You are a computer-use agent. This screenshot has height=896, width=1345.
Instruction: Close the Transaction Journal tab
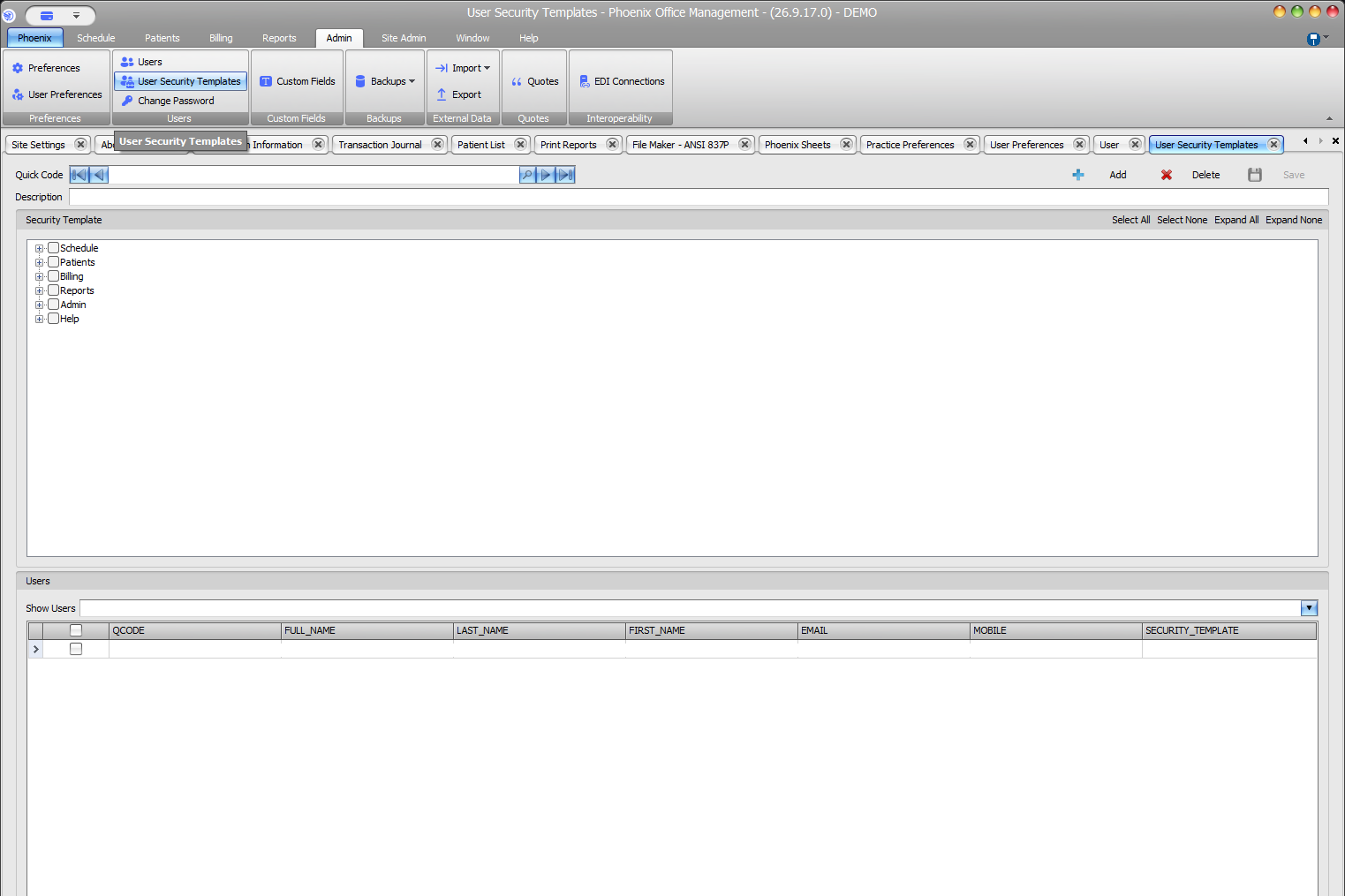437,144
